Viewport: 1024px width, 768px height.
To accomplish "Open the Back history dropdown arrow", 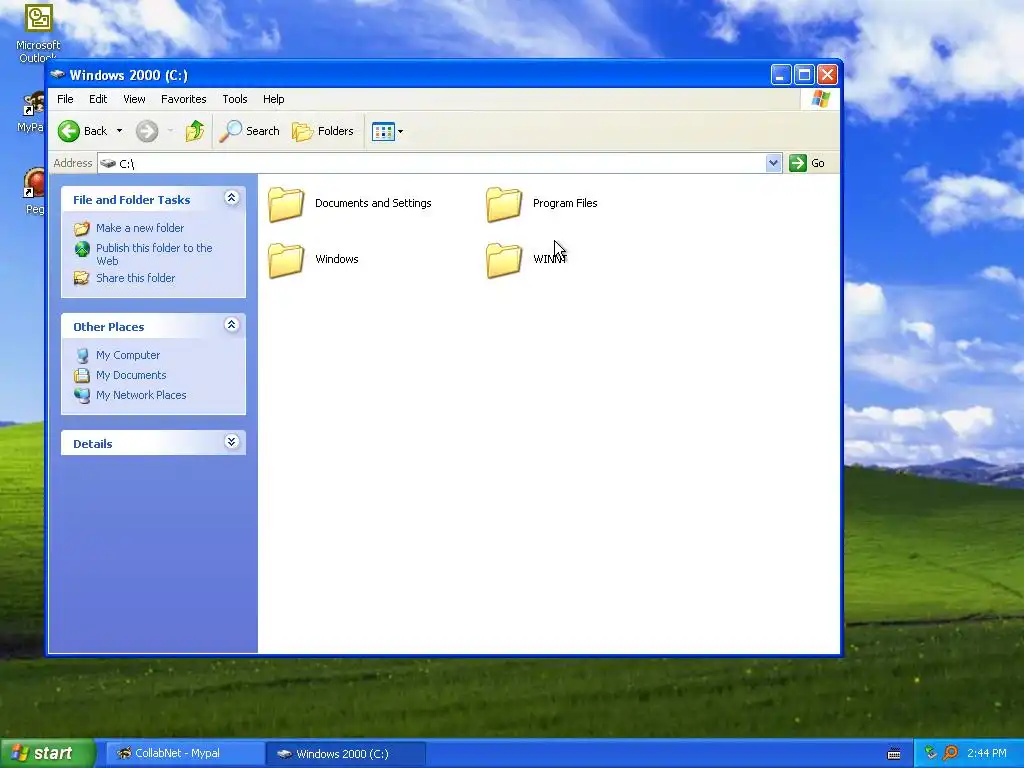I will click(x=120, y=131).
